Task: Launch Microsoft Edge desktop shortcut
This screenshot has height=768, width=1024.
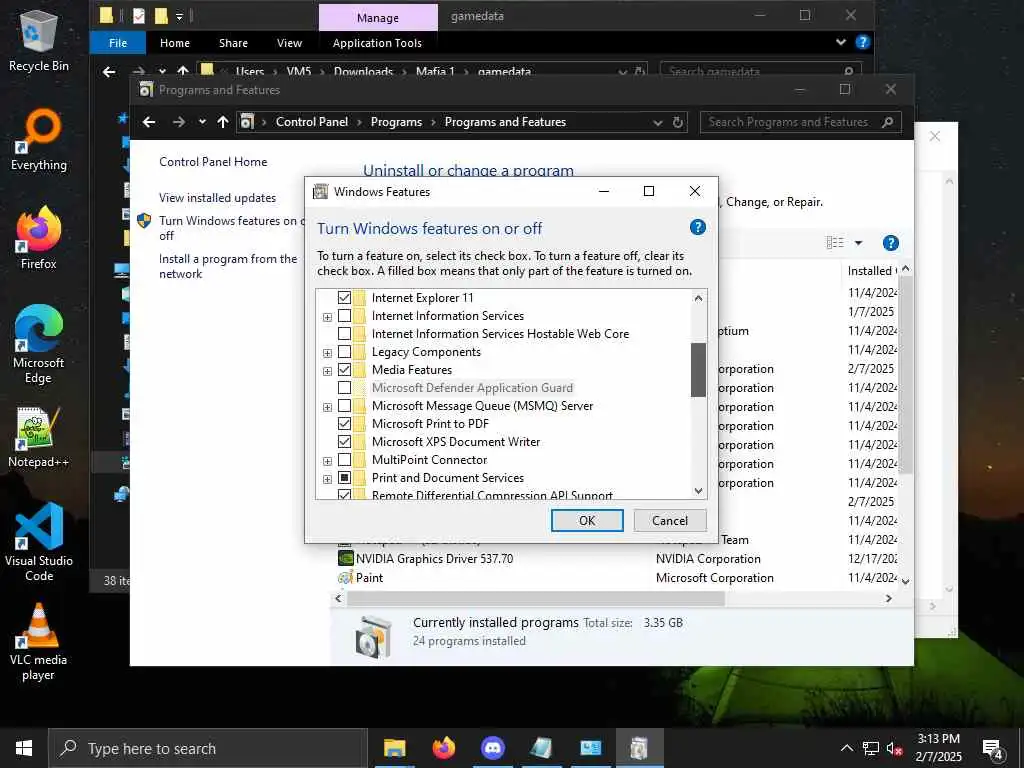Action: [x=39, y=345]
